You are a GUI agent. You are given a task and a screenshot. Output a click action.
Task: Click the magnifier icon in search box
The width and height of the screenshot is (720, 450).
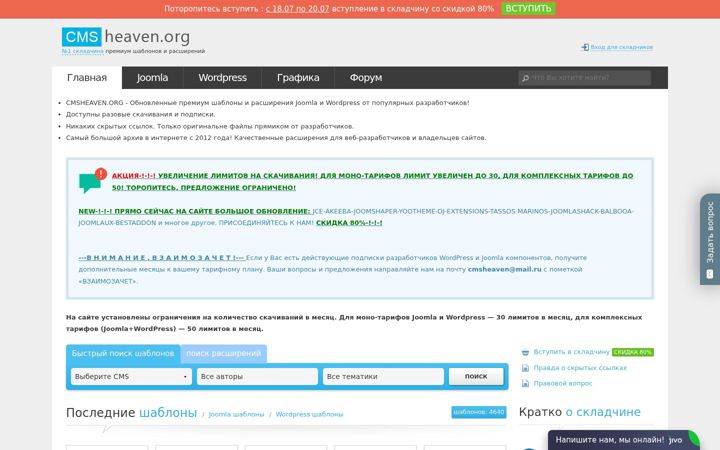[525, 78]
